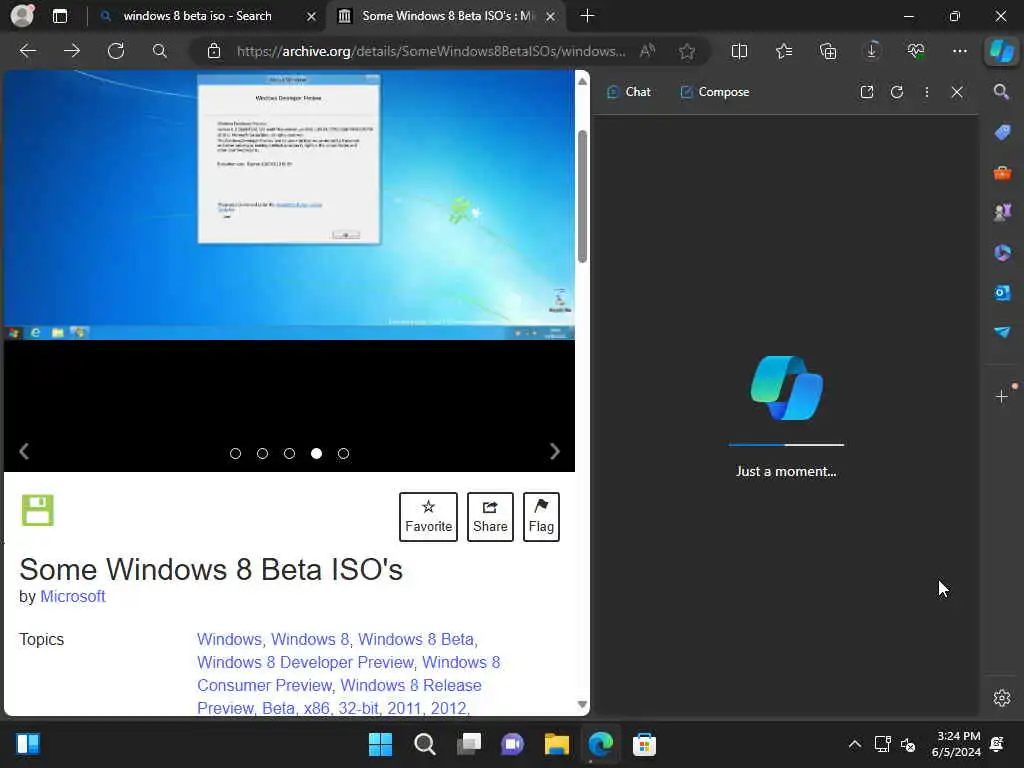Image resolution: width=1024 pixels, height=768 pixels.
Task: Activate the Read aloud icon
Action: (647, 51)
